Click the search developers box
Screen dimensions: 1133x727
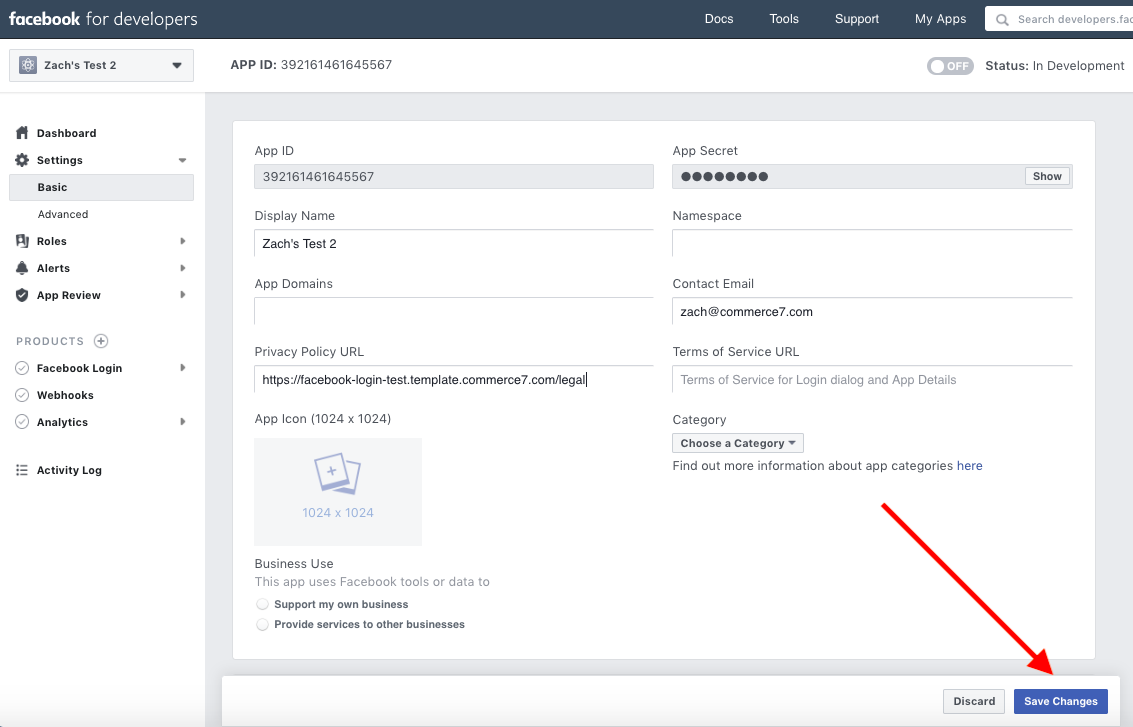coord(1059,20)
